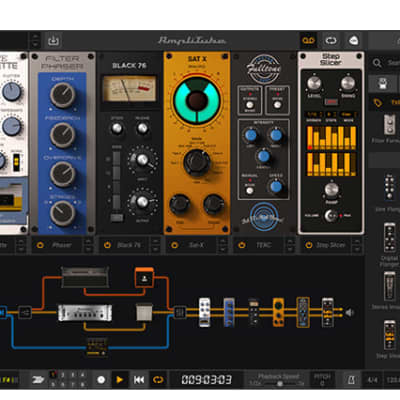
Task: Select the TEXC echo unit in chain
Action: tap(303, 312)
